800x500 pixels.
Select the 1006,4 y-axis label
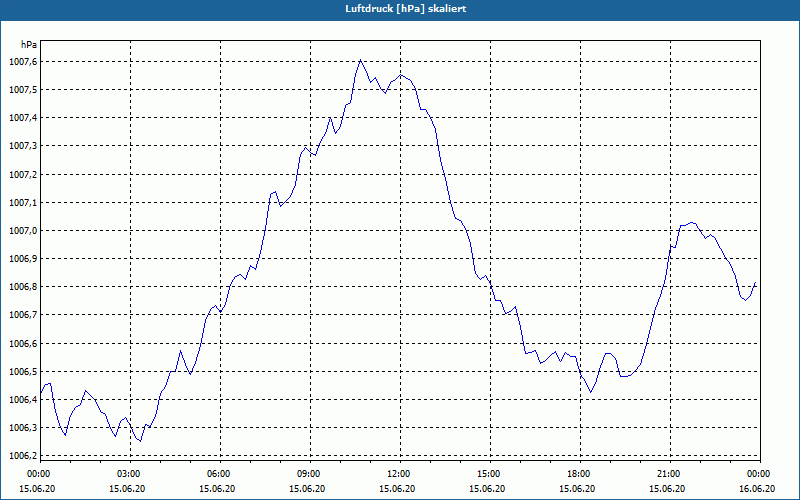tap(22, 399)
